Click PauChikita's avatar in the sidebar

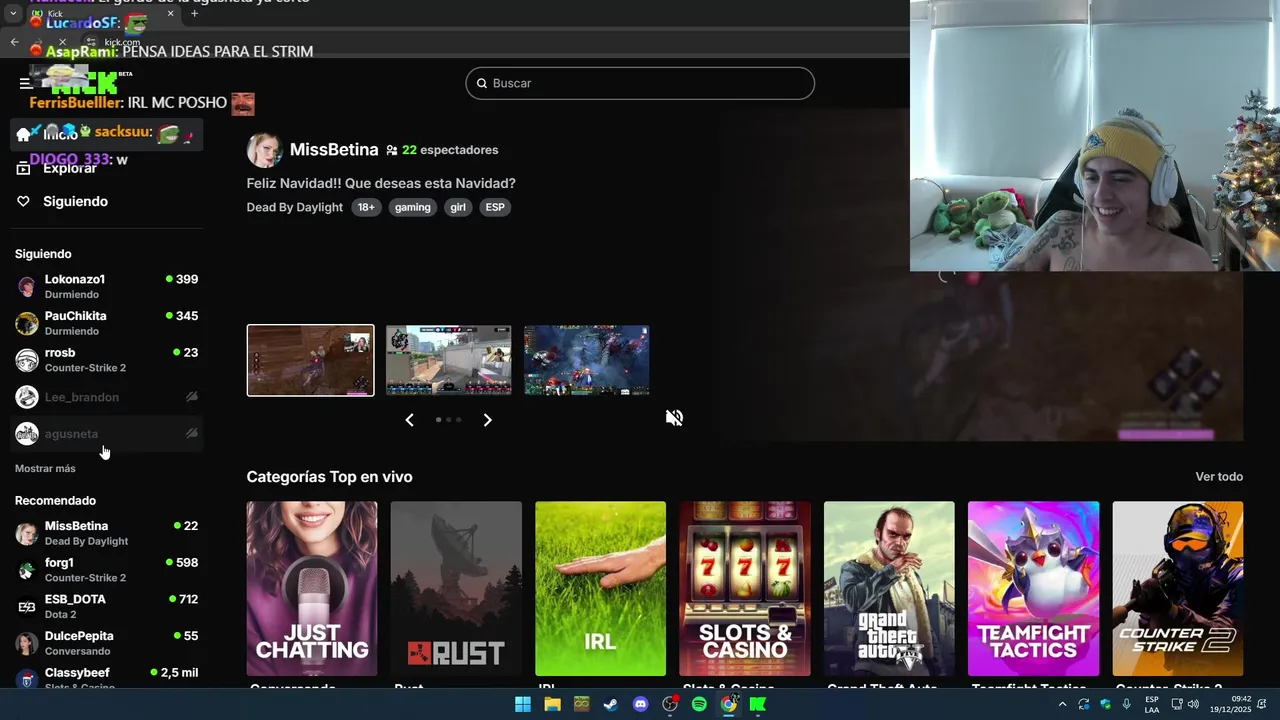tap(27, 323)
